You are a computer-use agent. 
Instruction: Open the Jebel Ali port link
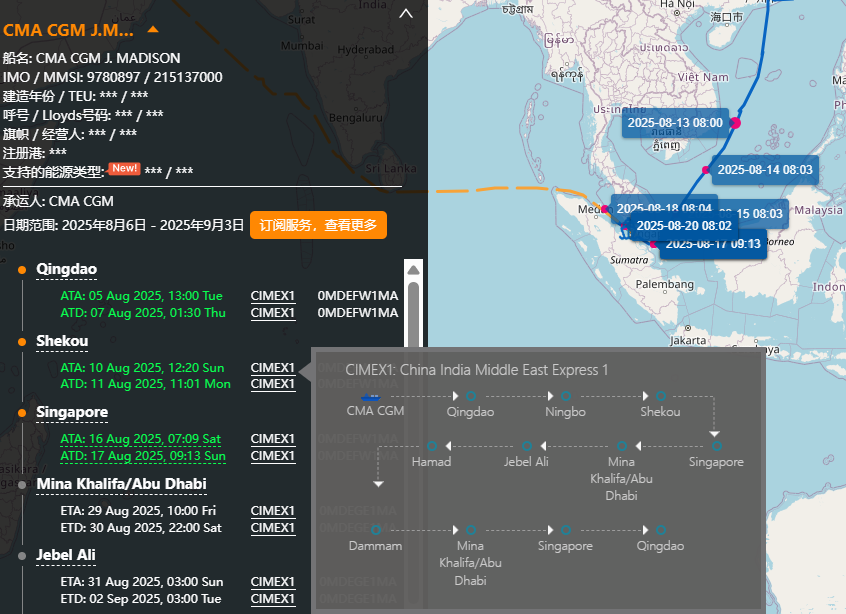[66, 555]
